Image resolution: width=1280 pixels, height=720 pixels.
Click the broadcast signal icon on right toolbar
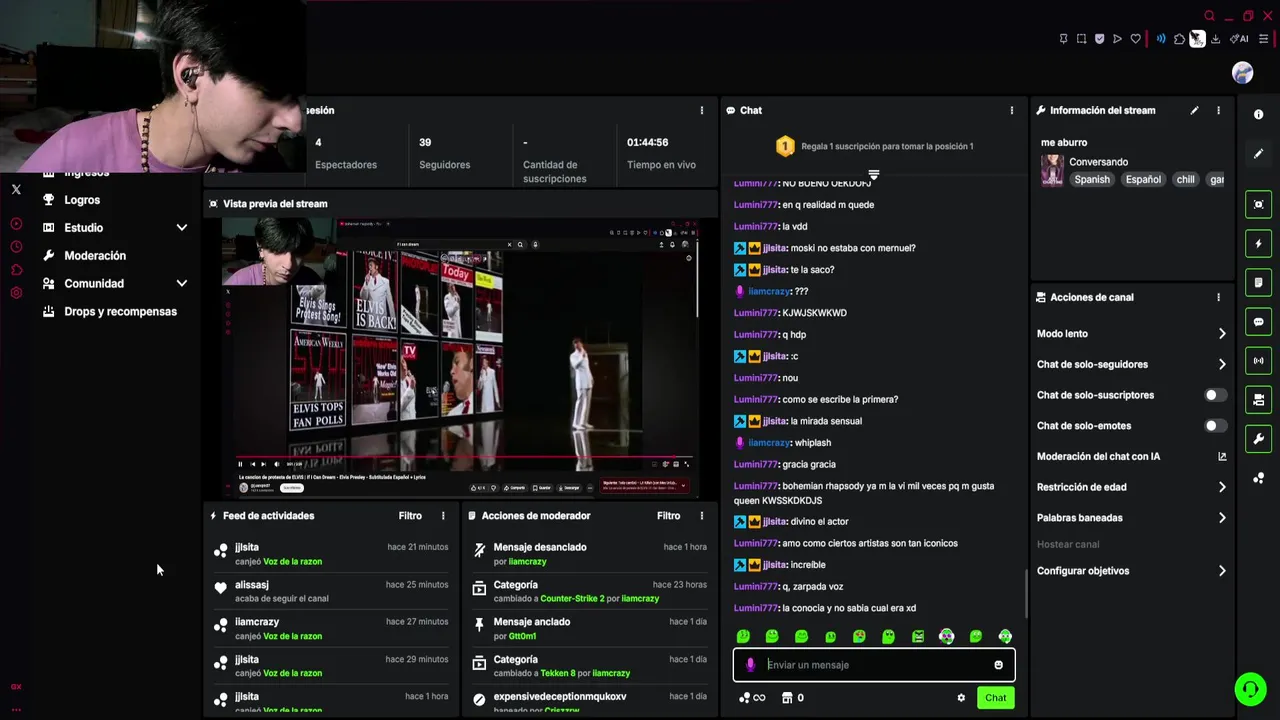(1258, 361)
